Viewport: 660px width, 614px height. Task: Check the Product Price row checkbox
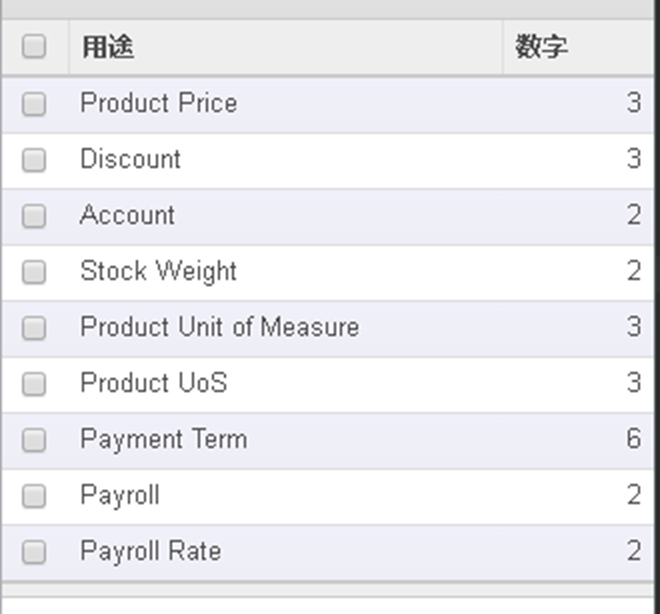coord(34,104)
